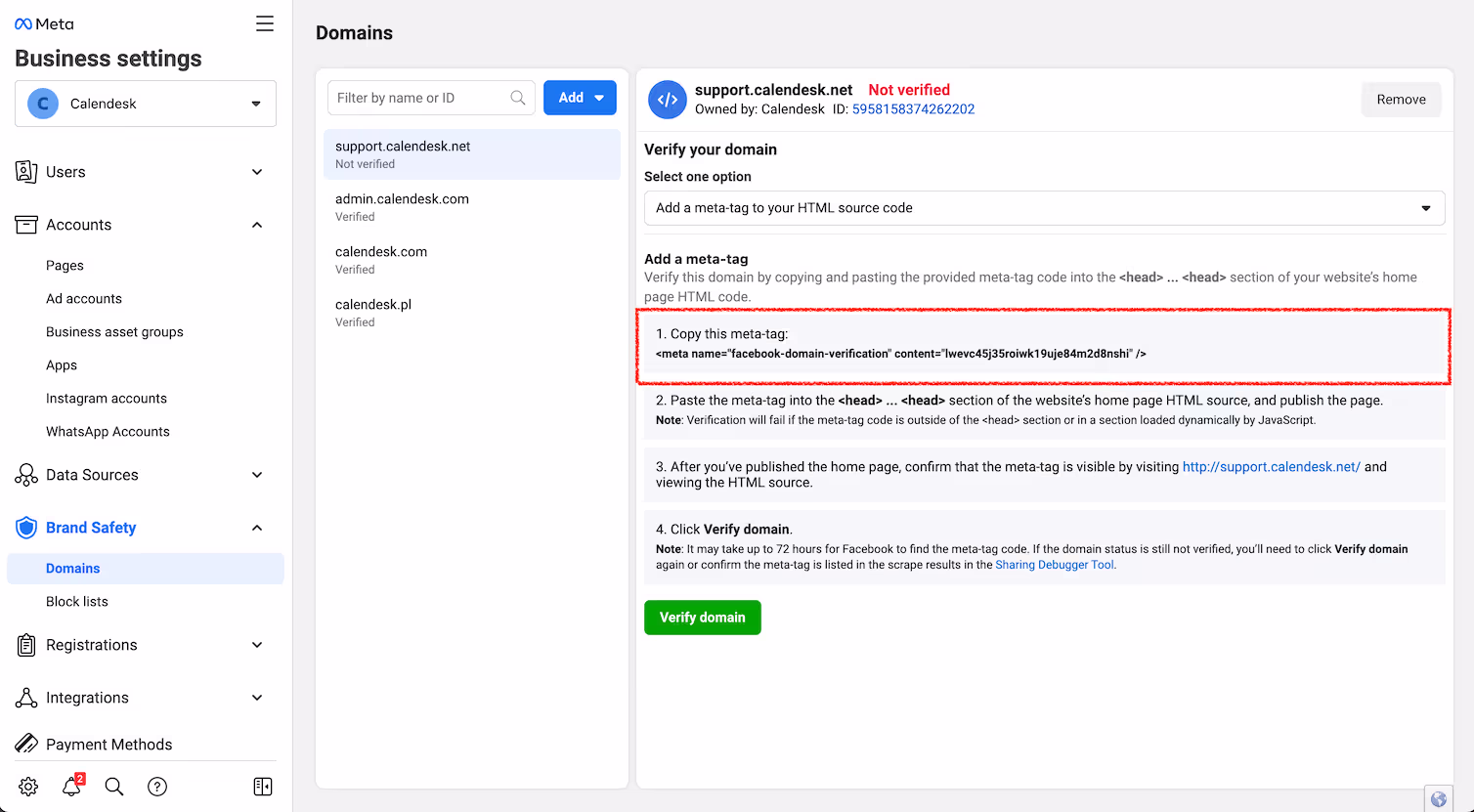
Task: Select the calendesk.com domain entry
Action: tap(381, 251)
